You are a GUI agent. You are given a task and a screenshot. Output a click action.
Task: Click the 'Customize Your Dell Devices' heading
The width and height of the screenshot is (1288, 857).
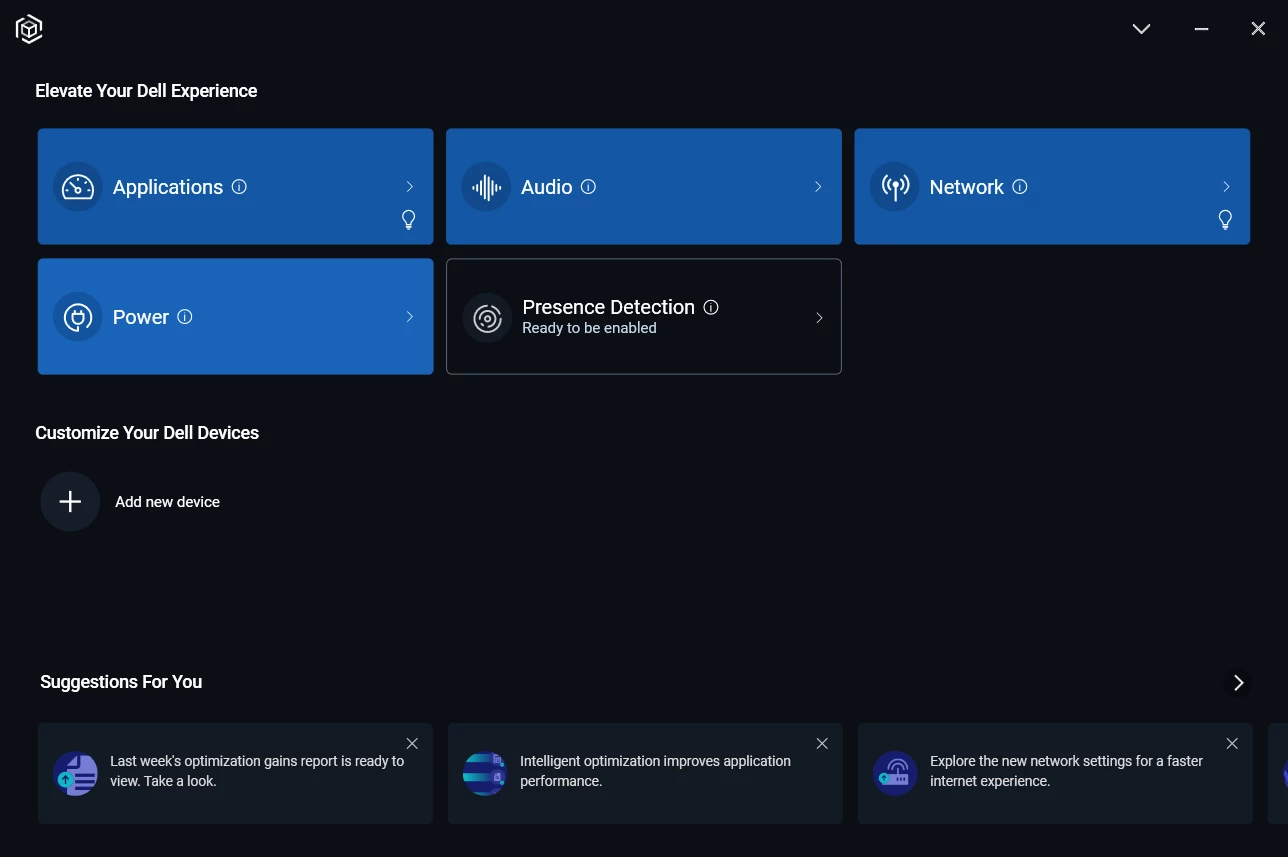[x=147, y=433]
